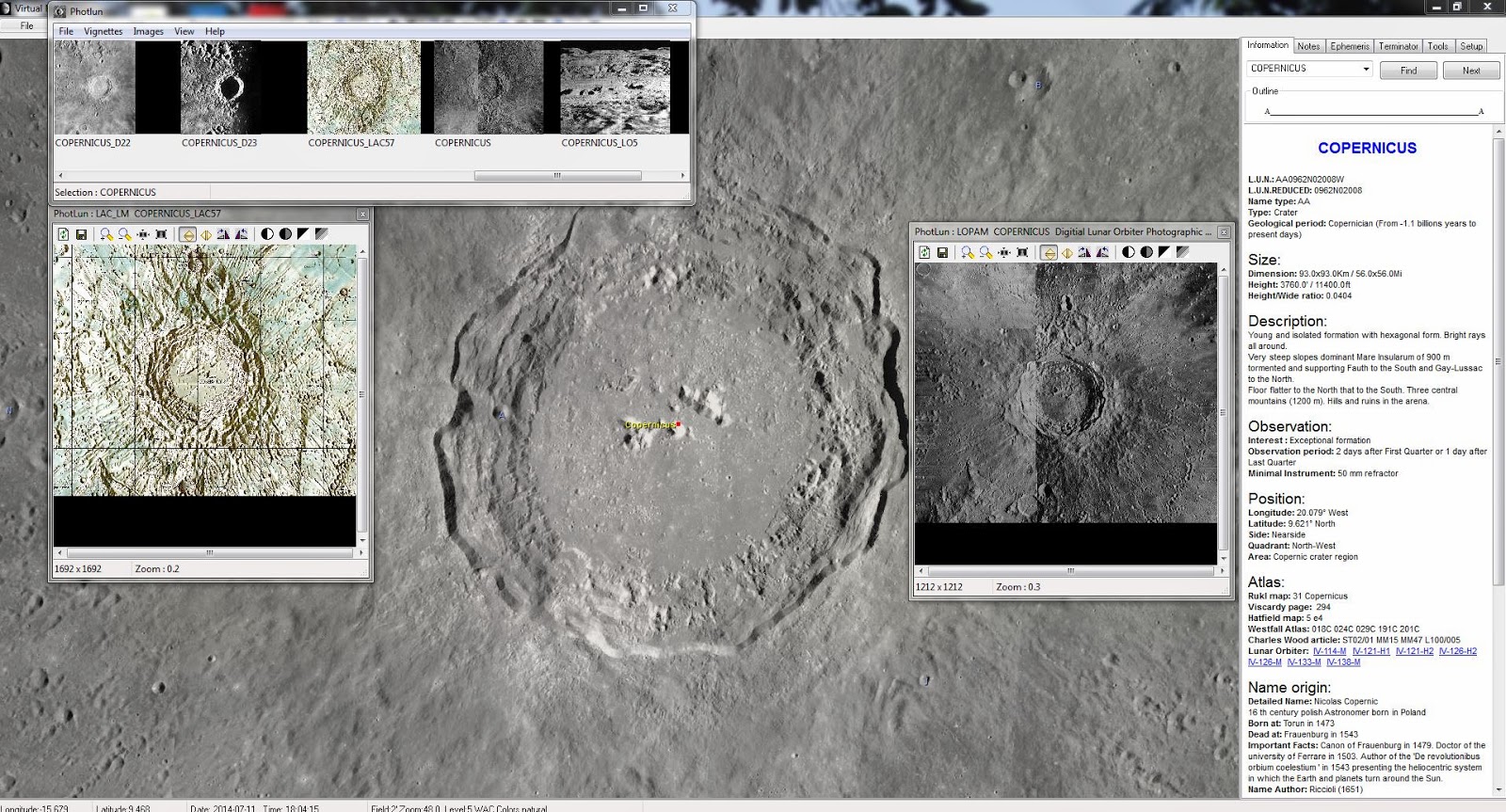This screenshot has height=812, width=1506.
Task: Open Photlun Vignettes menu
Action: coord(104,31)
